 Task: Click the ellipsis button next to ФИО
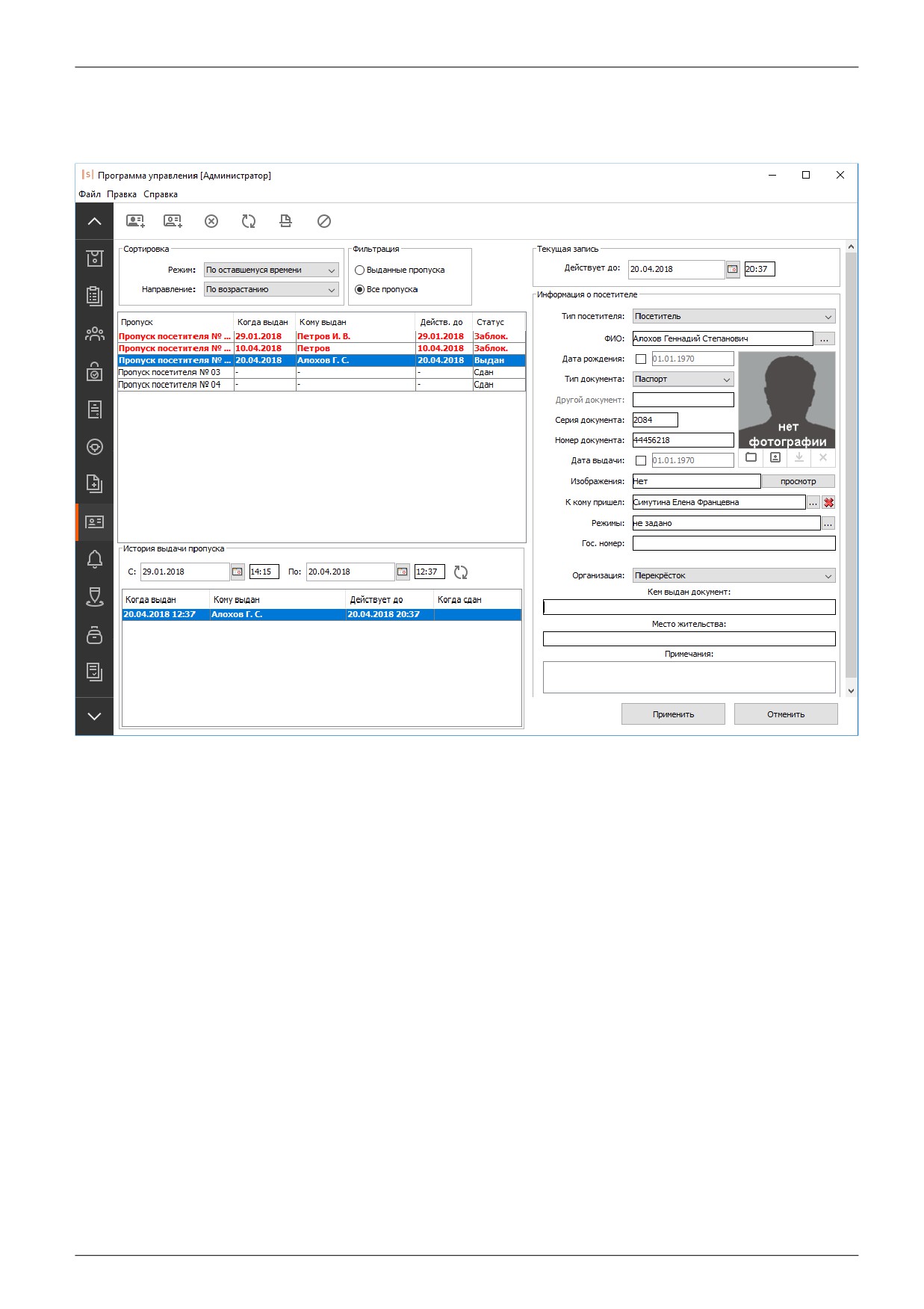[x=824, y=338]
